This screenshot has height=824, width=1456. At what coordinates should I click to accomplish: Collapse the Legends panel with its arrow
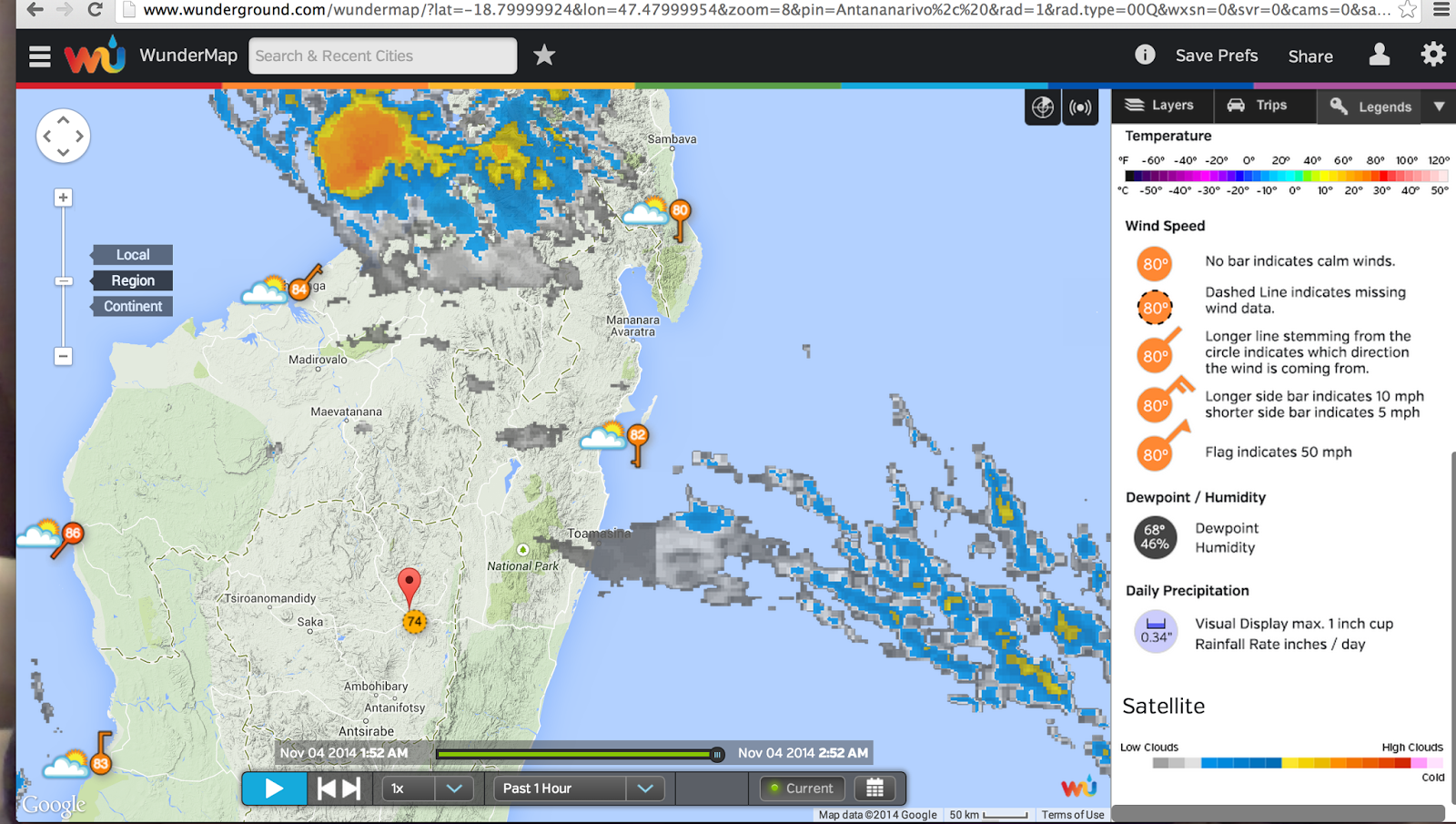1438,107
